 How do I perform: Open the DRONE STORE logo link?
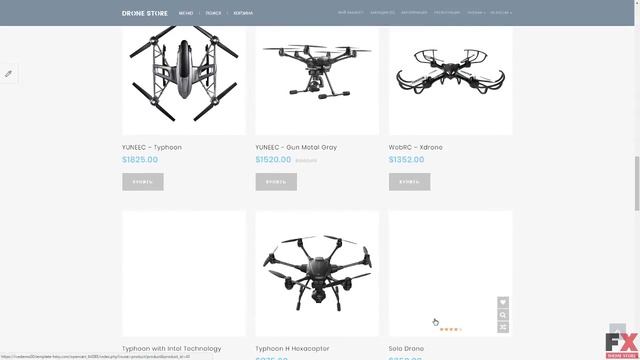tap(144, 13)
